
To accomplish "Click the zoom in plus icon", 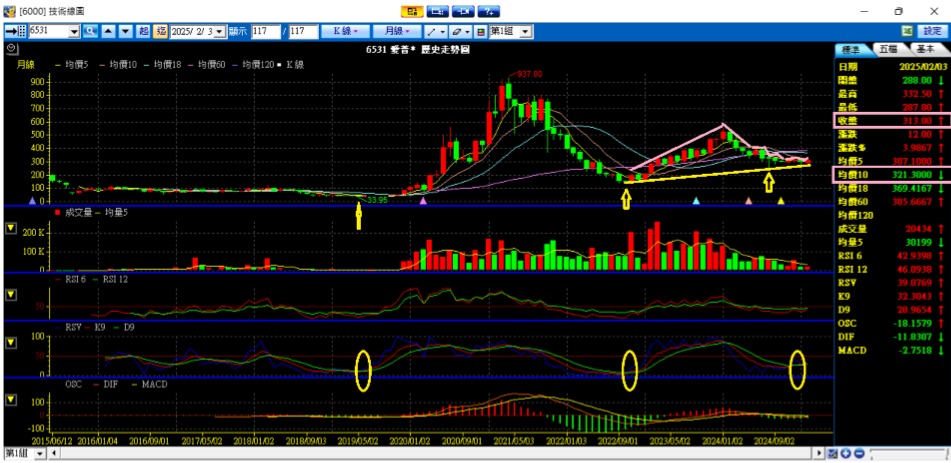I will pyautogui.click(x=845, y=454).
